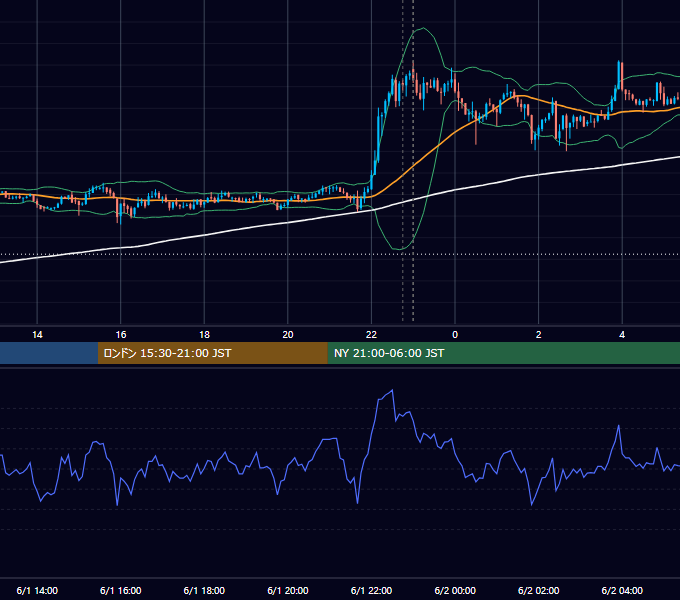Screen dimensions: 680x600
Task: Click the 18 hour axis label
Action: (x=204, y=335)
